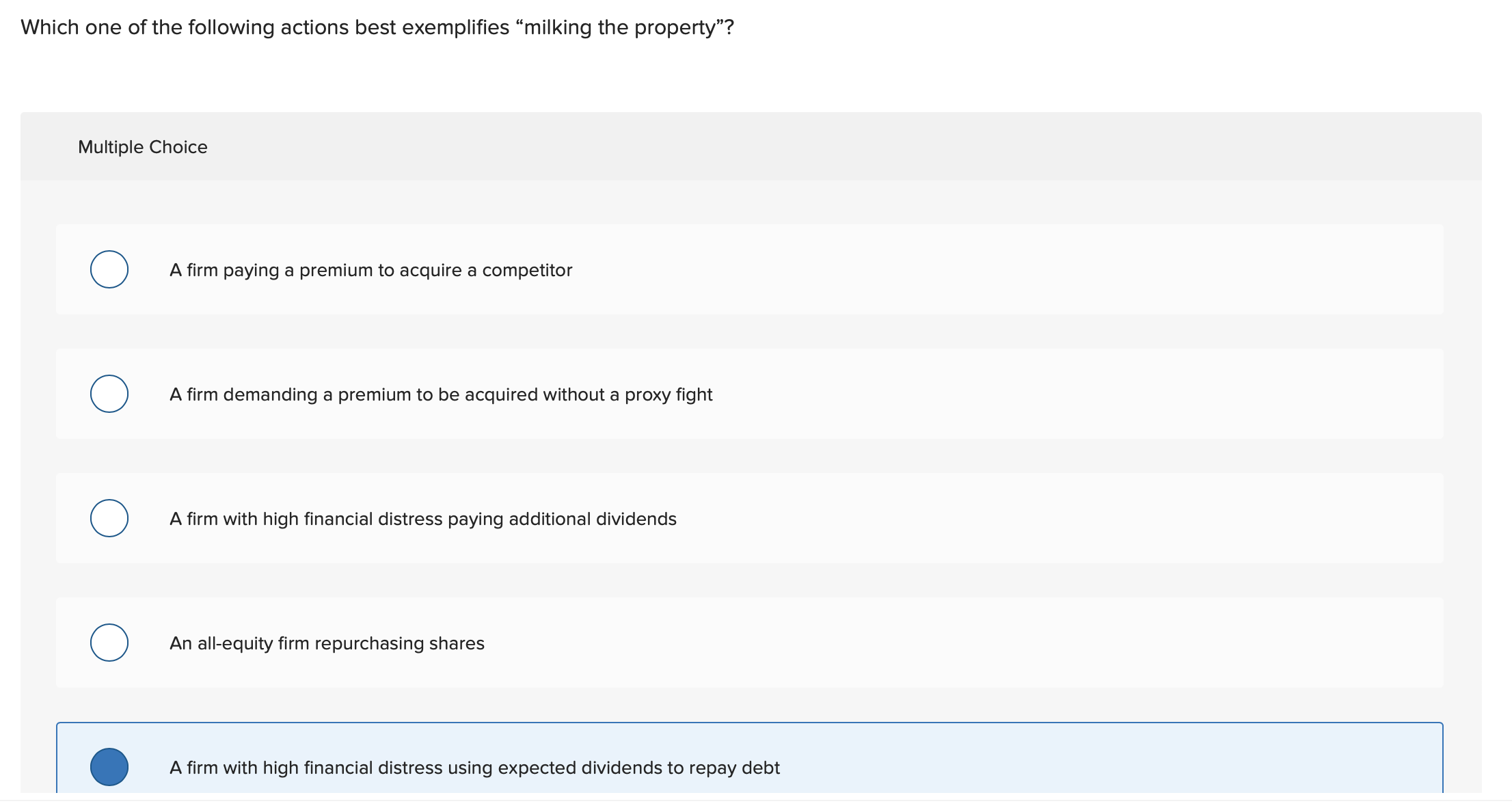Screen dimensions: 1512x808
Task: Choose the answer about a proxy fight
Action: [441, 394]
